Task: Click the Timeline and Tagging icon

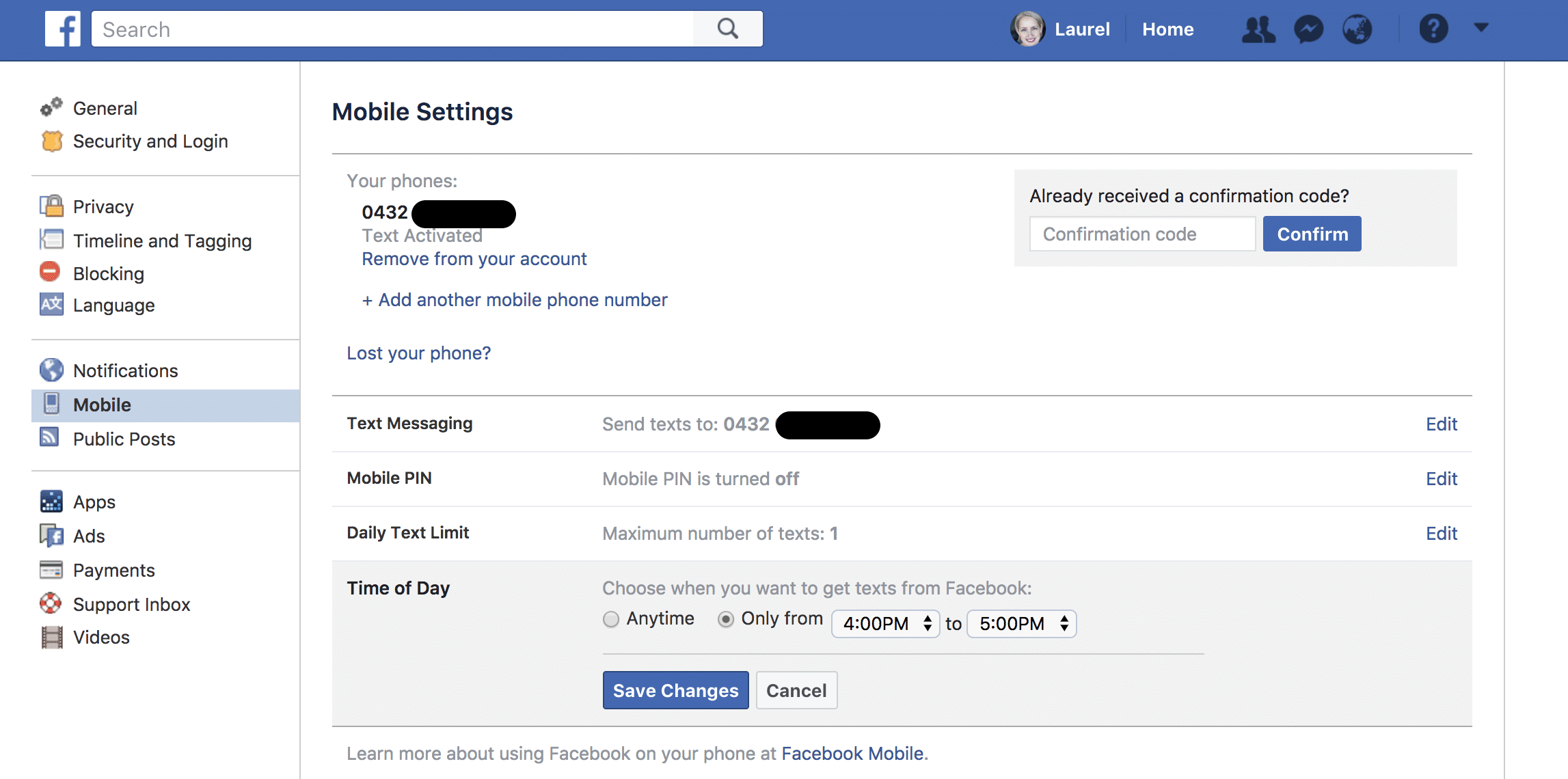Action: tap(51, 240)
